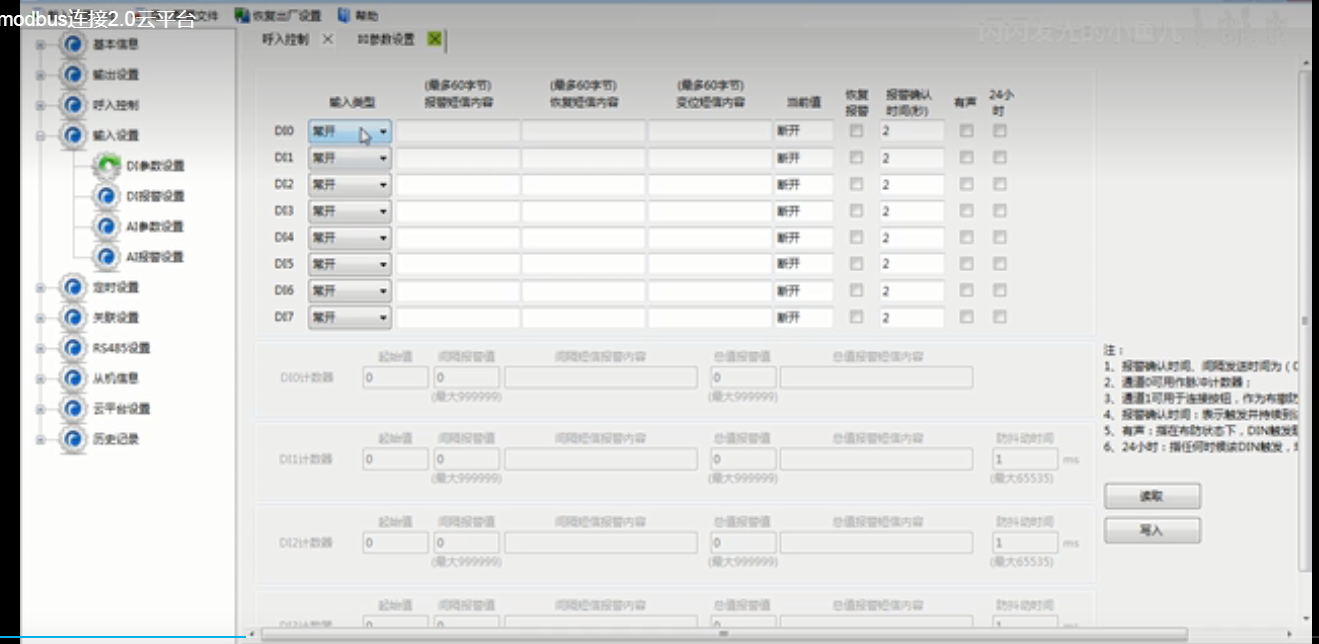The width and height of the screenshot is (1319, 644).
Task: Switch to the 呼入控制 tab
Action: coord(285,40)
